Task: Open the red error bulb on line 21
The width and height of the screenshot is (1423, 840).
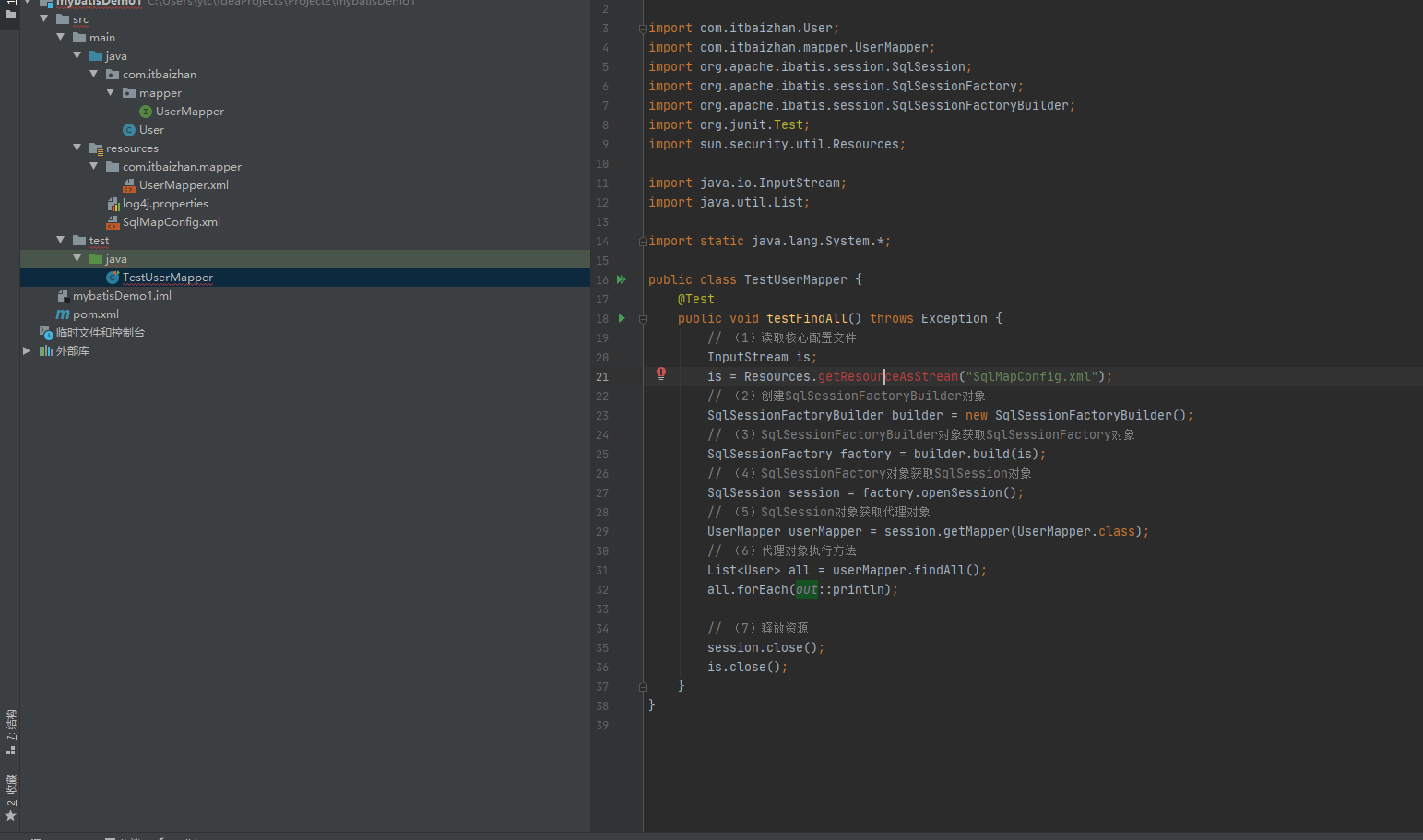Action: click(x=661, y=373)
